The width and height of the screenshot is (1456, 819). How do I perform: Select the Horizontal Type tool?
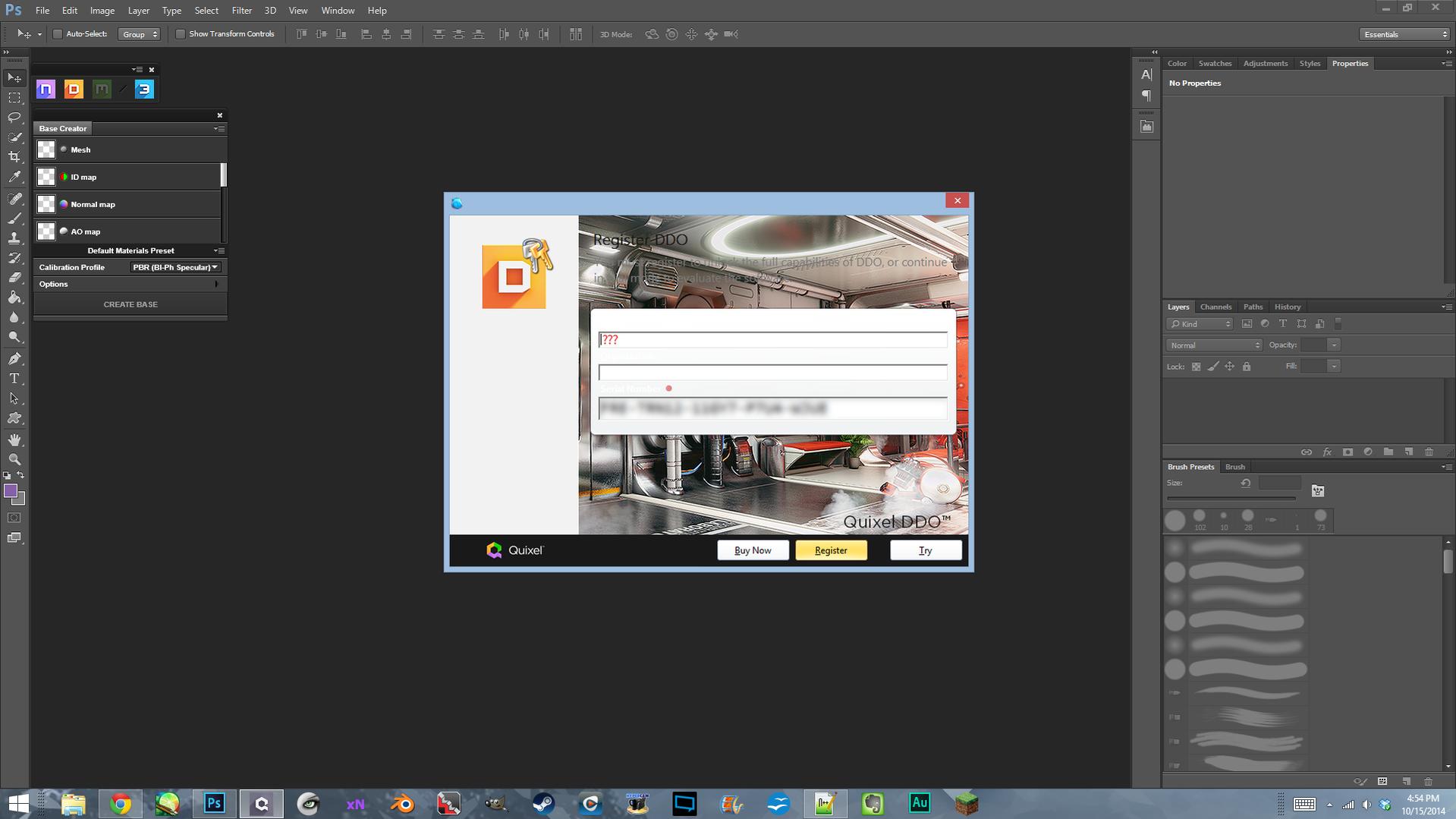(14, 378)
